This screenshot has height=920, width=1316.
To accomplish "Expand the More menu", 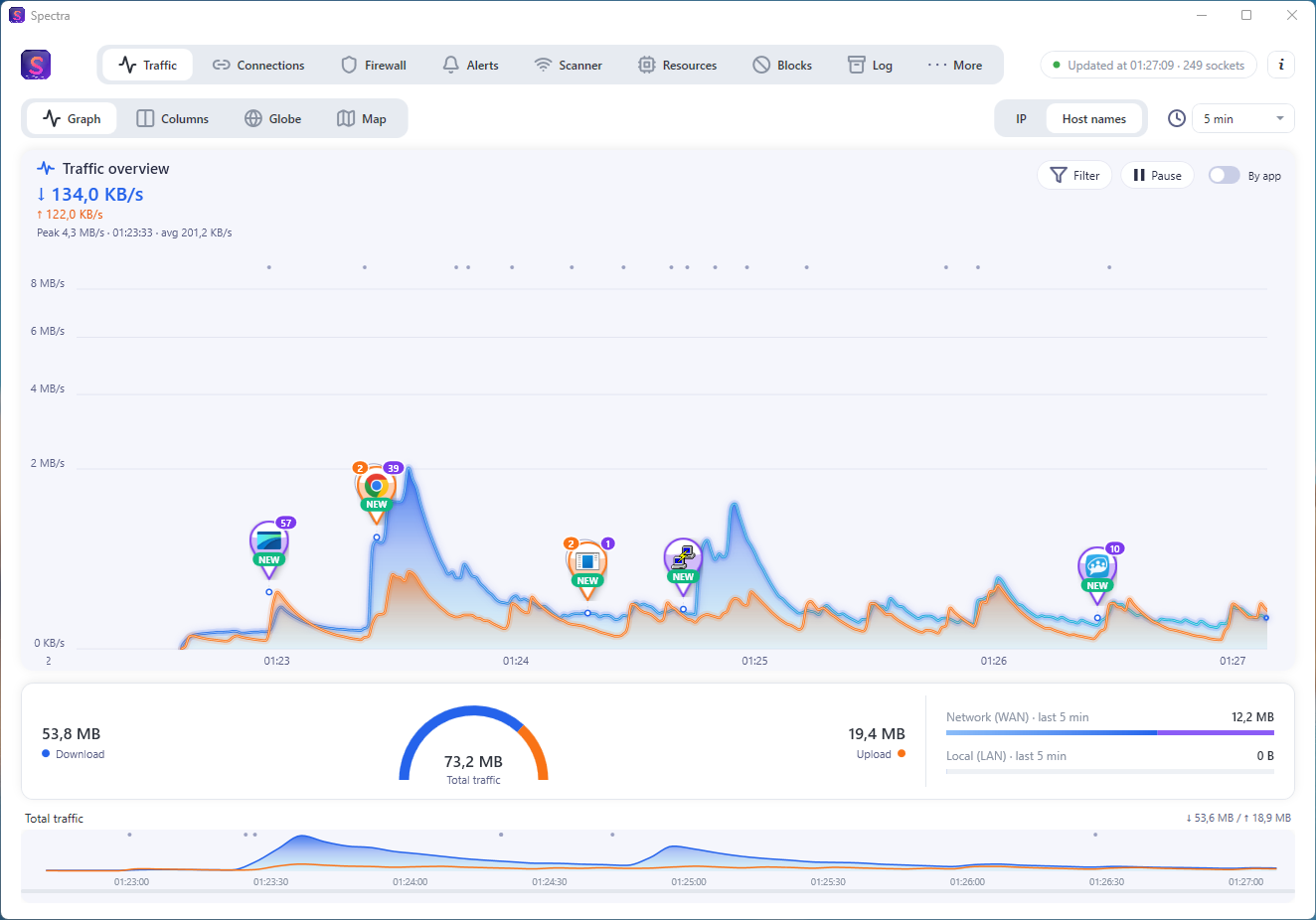I will tap(955, 65).
